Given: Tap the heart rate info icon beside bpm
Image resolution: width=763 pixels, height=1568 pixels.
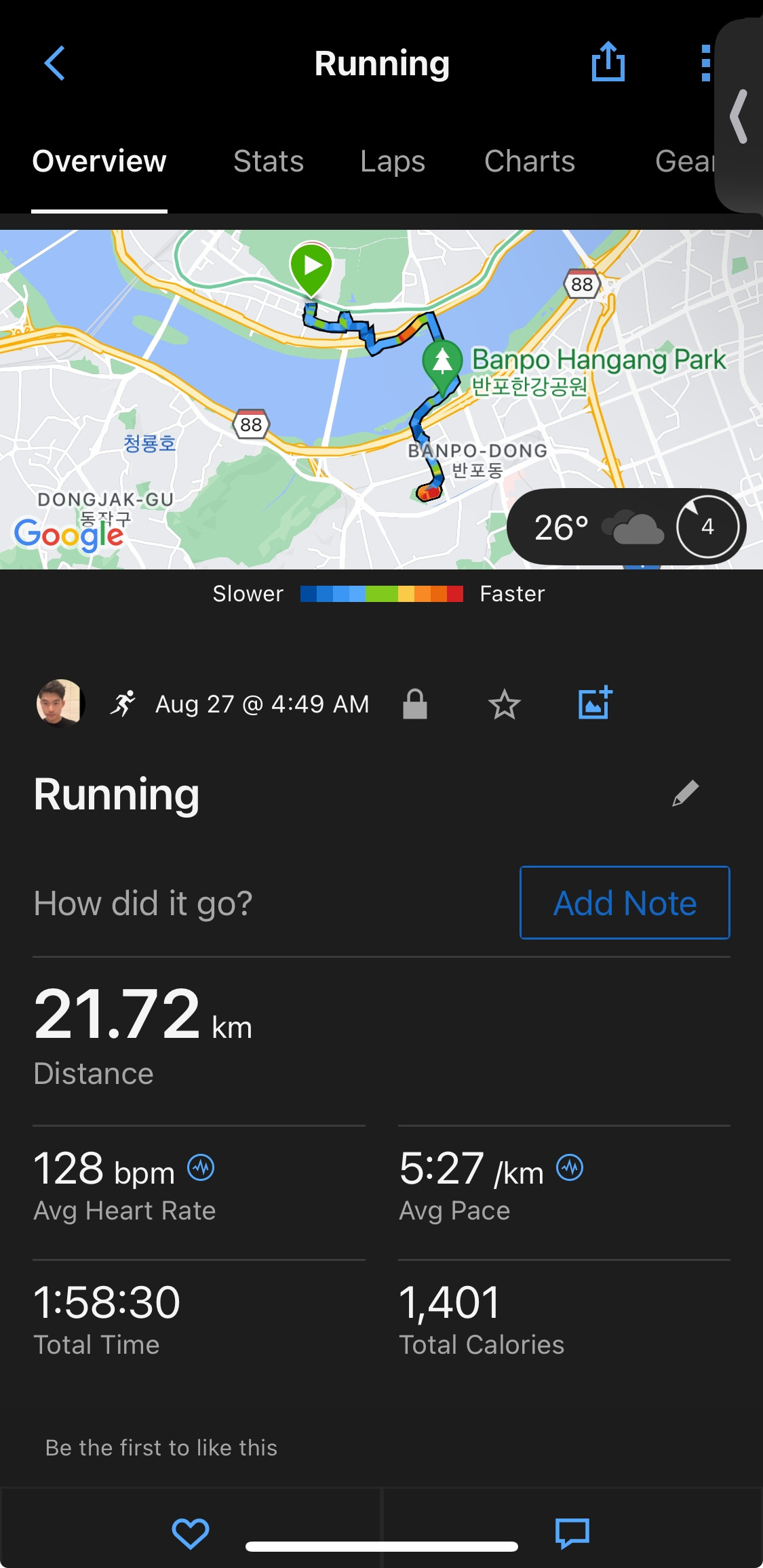Looking at the screenshot, I should tap(201, 1167).
